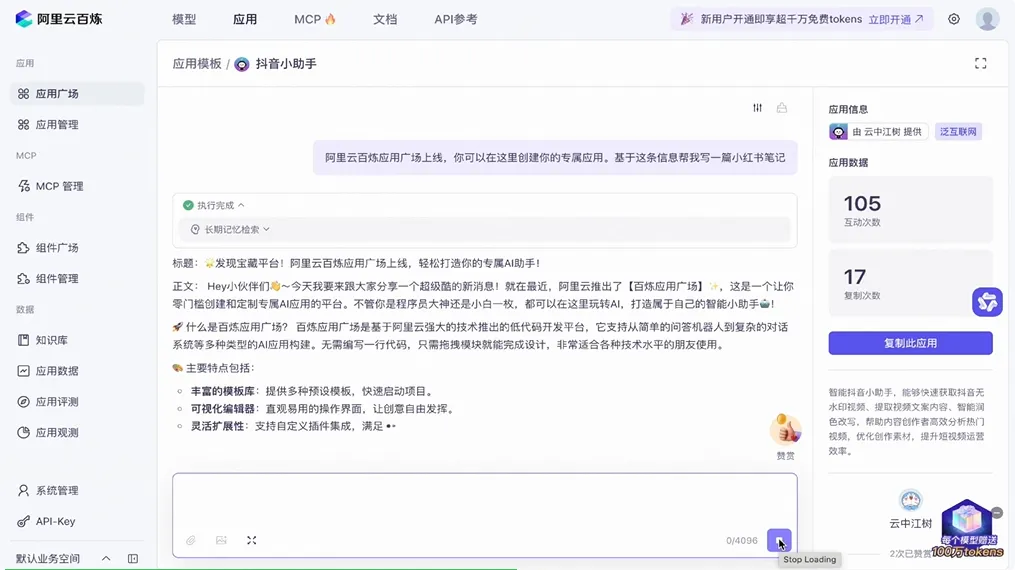Open the user avatar menu
1015x570 pixels.
[x=987, y=19]
